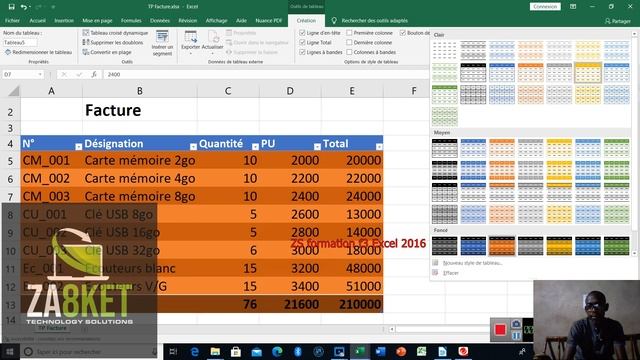
Task: Click the formula bar showing 2400
Action: click(x=265, y=74)
